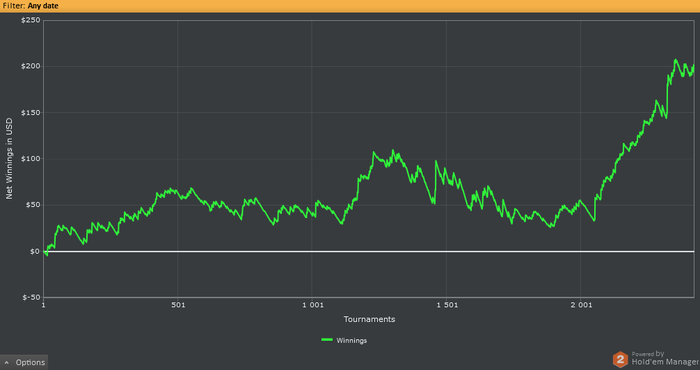Click the x-axis label '501'

(178, 305)
